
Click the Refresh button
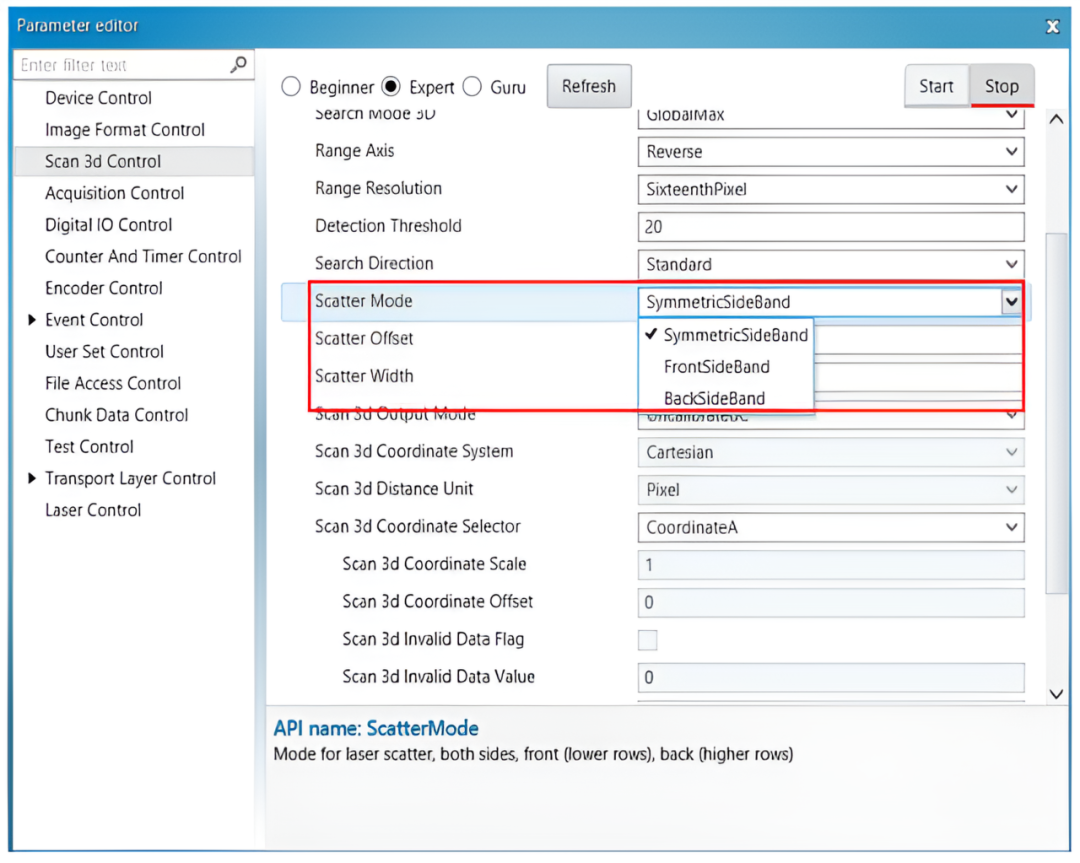tap(588, 87)
